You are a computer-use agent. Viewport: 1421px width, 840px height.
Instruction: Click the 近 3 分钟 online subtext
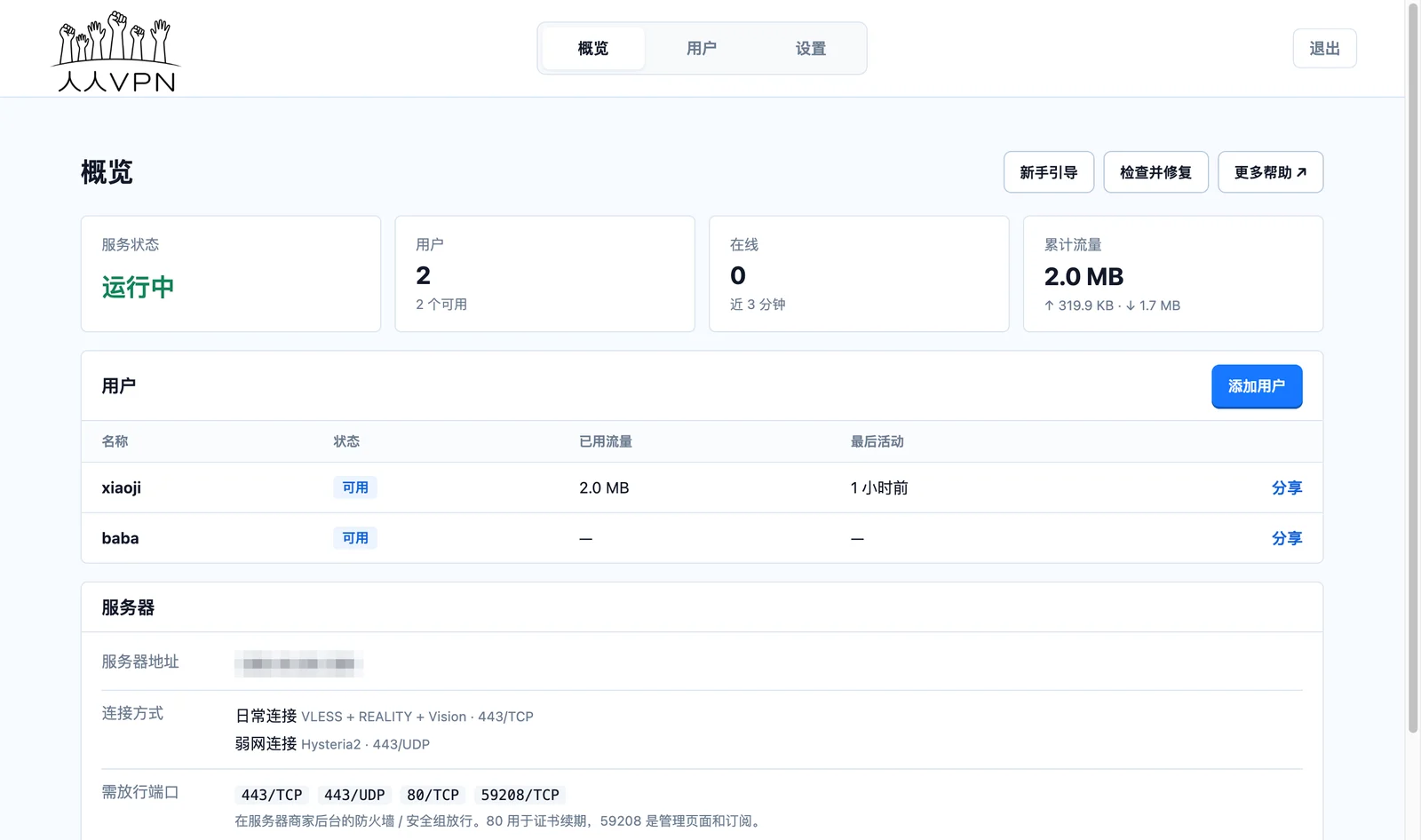[758, 305]
